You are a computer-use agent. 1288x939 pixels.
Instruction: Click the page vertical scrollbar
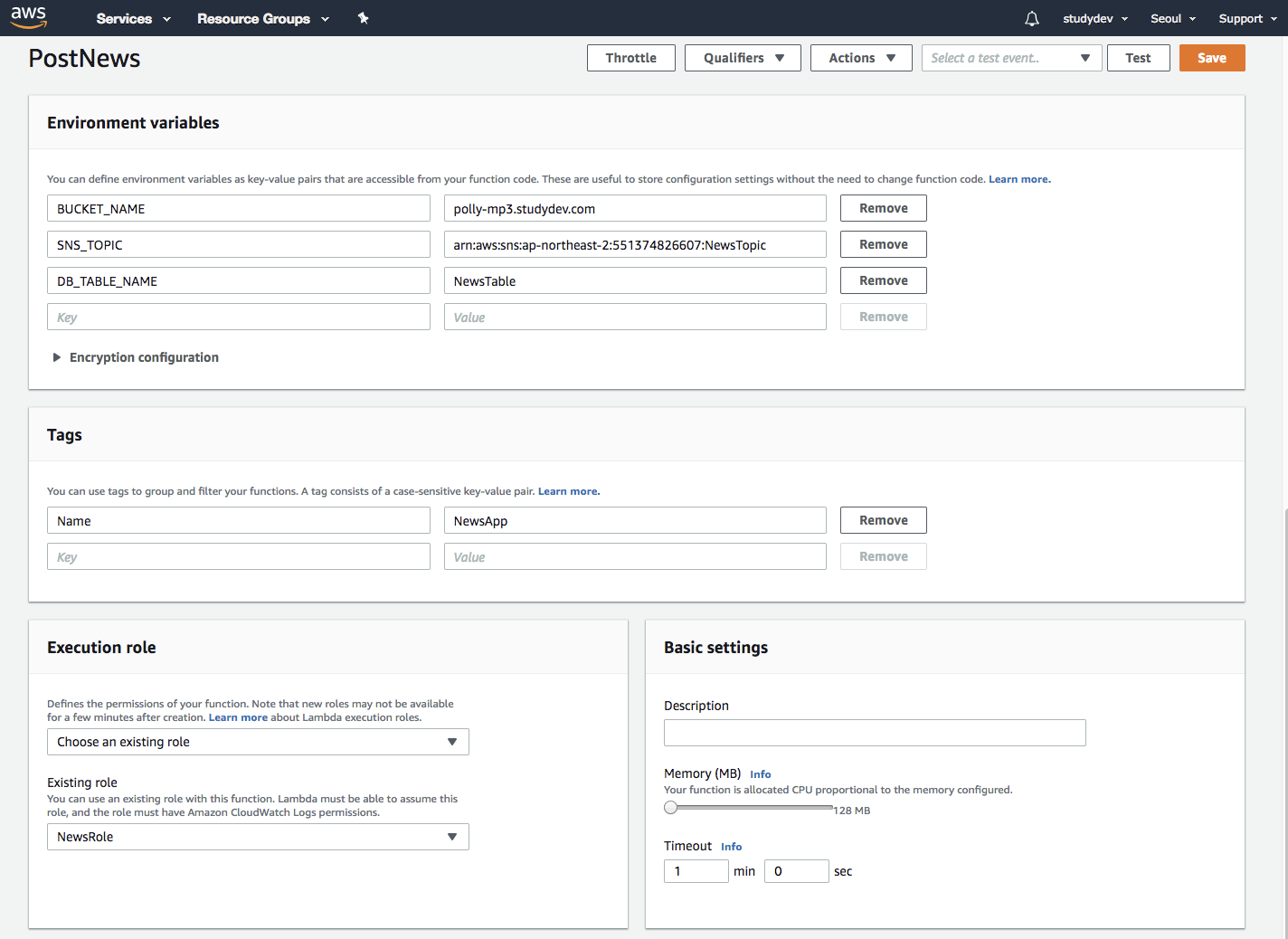pyautogui.click(x=1284, y=724)
